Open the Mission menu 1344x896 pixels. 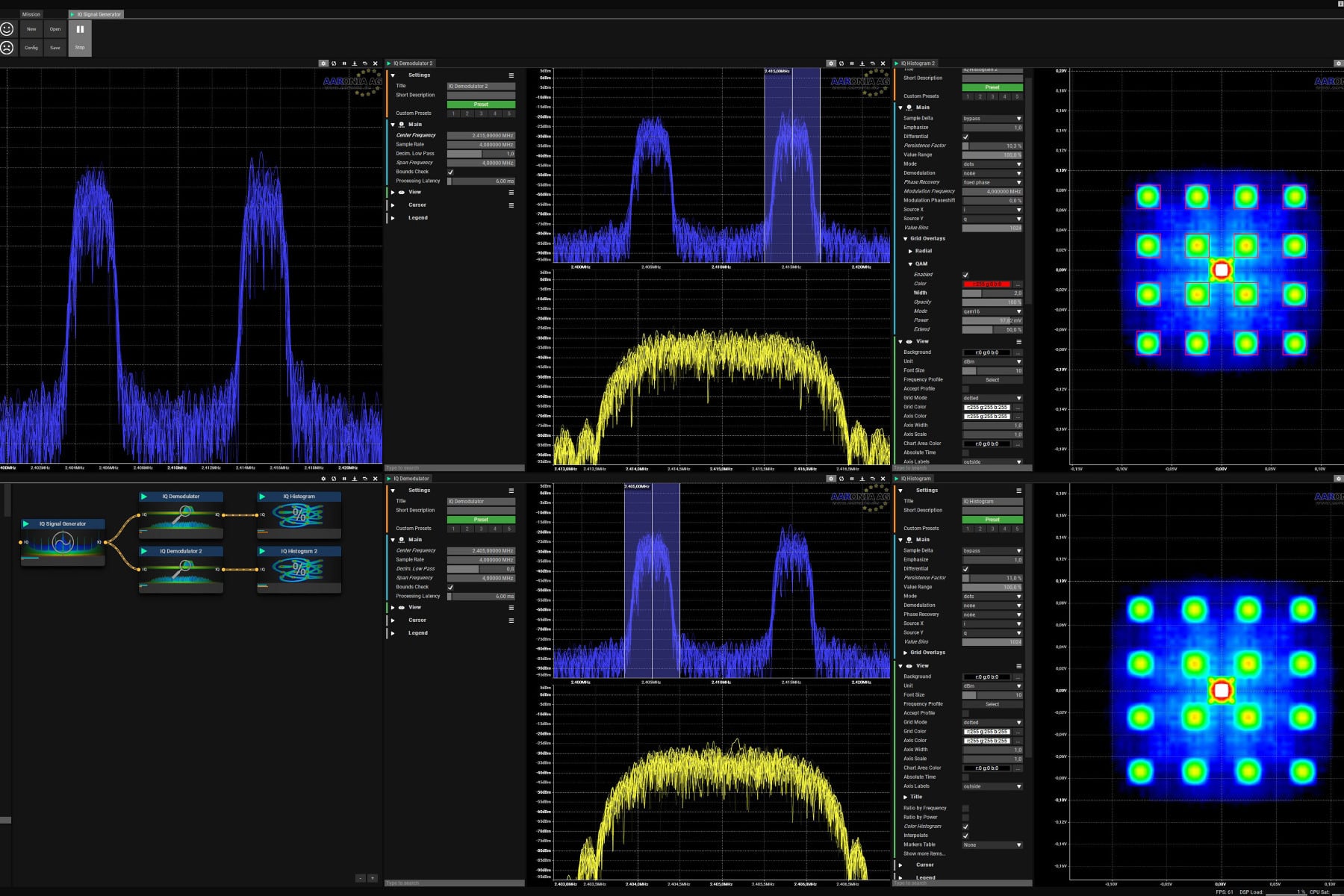click(x=31, y=13)
